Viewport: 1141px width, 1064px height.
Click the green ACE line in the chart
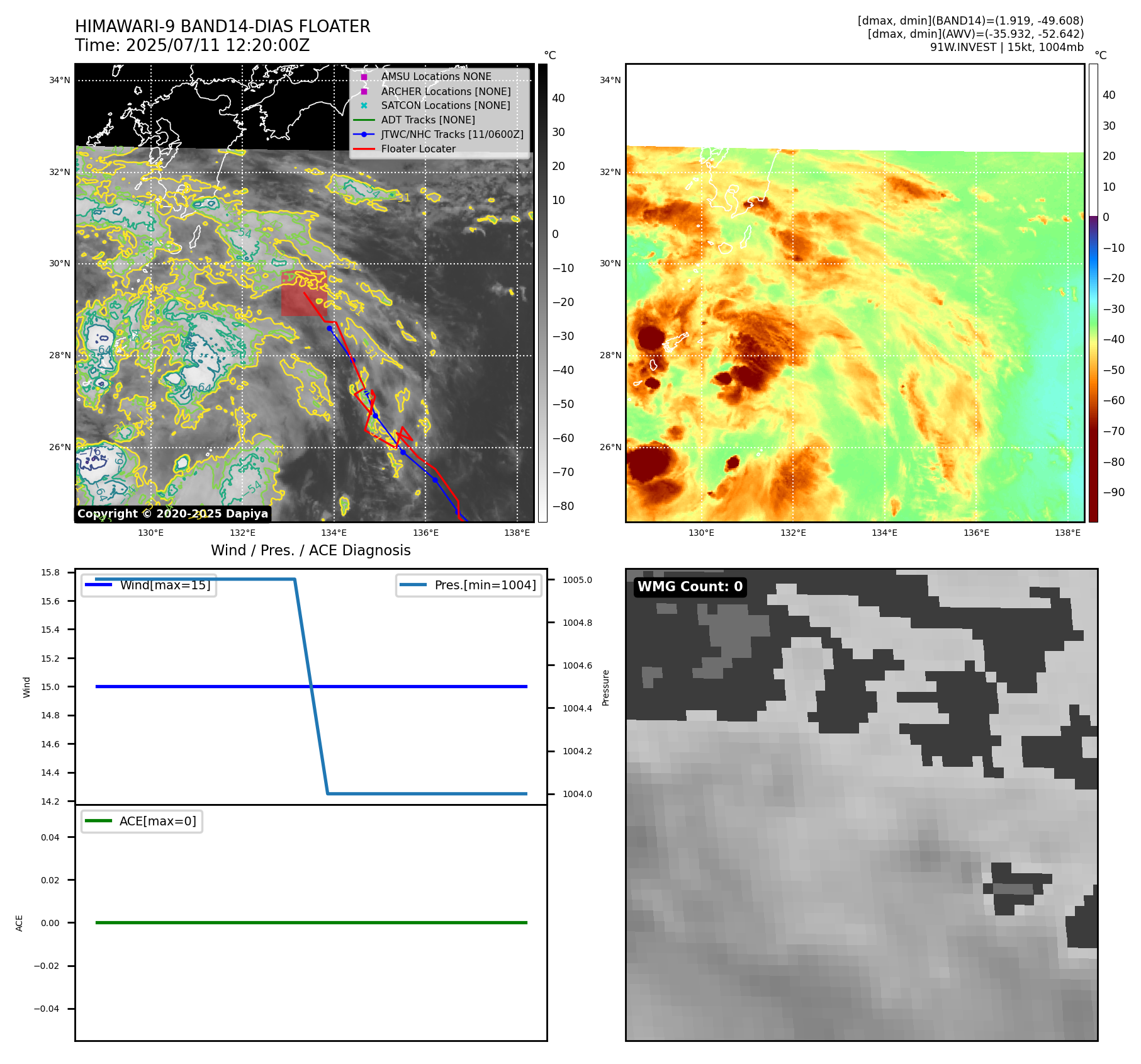(x=312, y=922)
